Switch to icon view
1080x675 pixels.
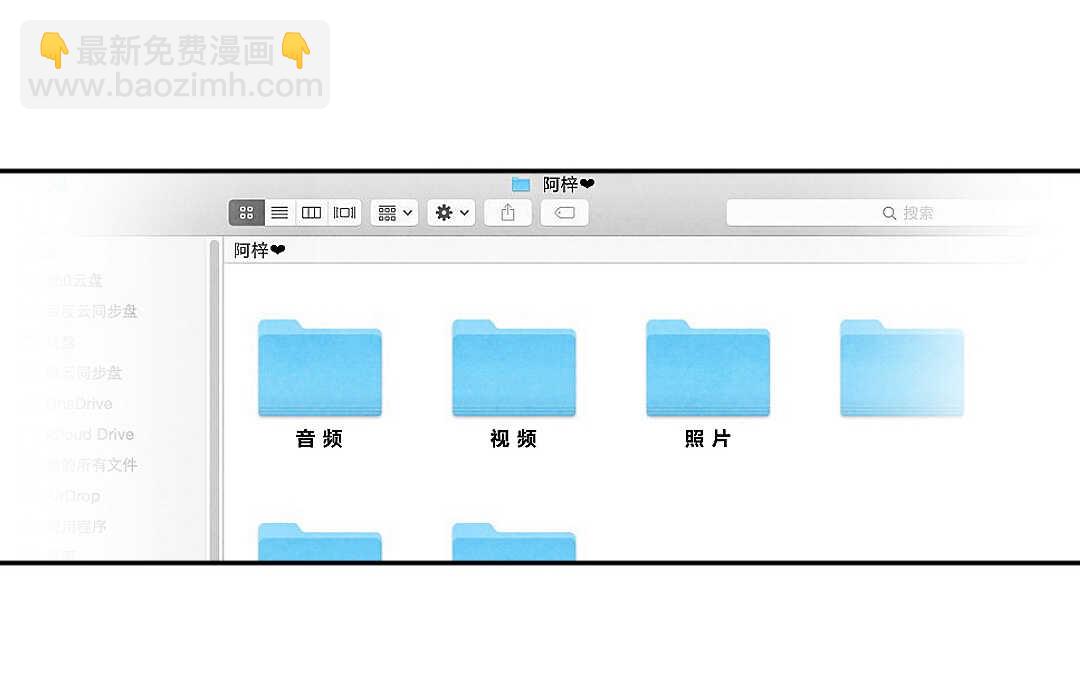[x=247, y=213]
